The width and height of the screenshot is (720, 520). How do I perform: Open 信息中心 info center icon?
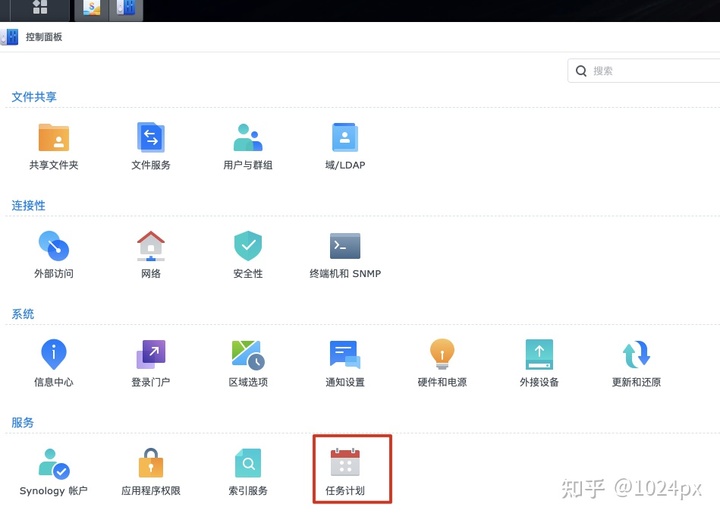pos(54,354)
